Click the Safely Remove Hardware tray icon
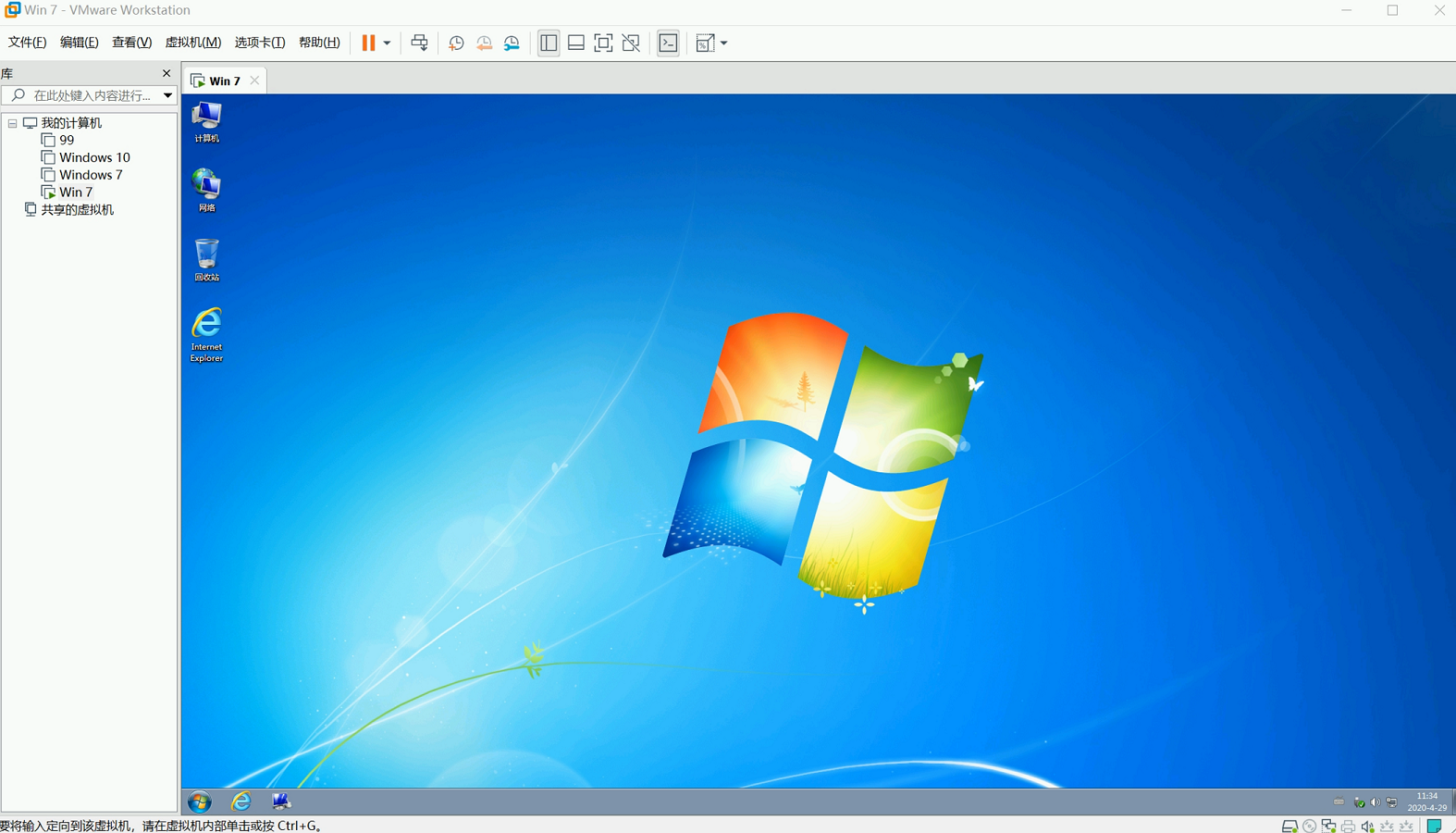 pos(1359,802)
